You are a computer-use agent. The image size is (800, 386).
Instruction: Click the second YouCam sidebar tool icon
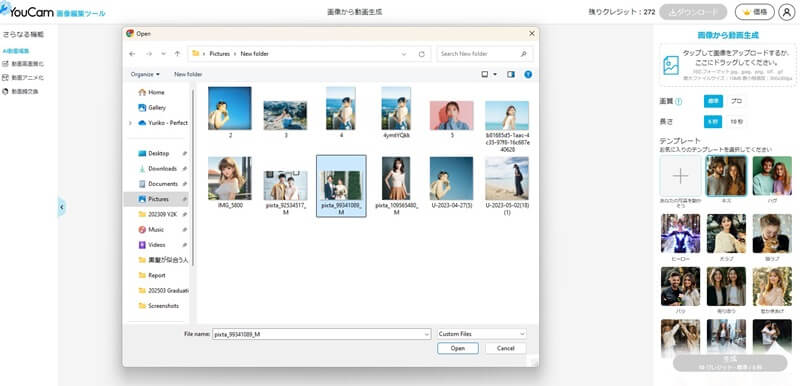point(6,78)
